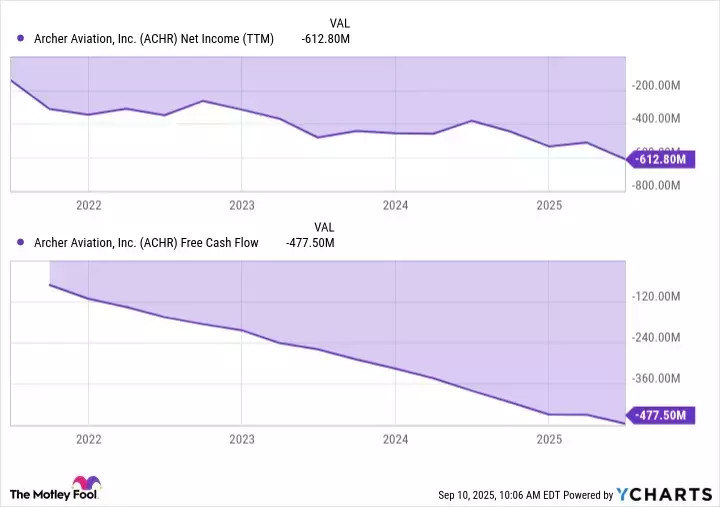Click the purple Net Income legend dot
This screenshot has width=720, height=507.
21,39
